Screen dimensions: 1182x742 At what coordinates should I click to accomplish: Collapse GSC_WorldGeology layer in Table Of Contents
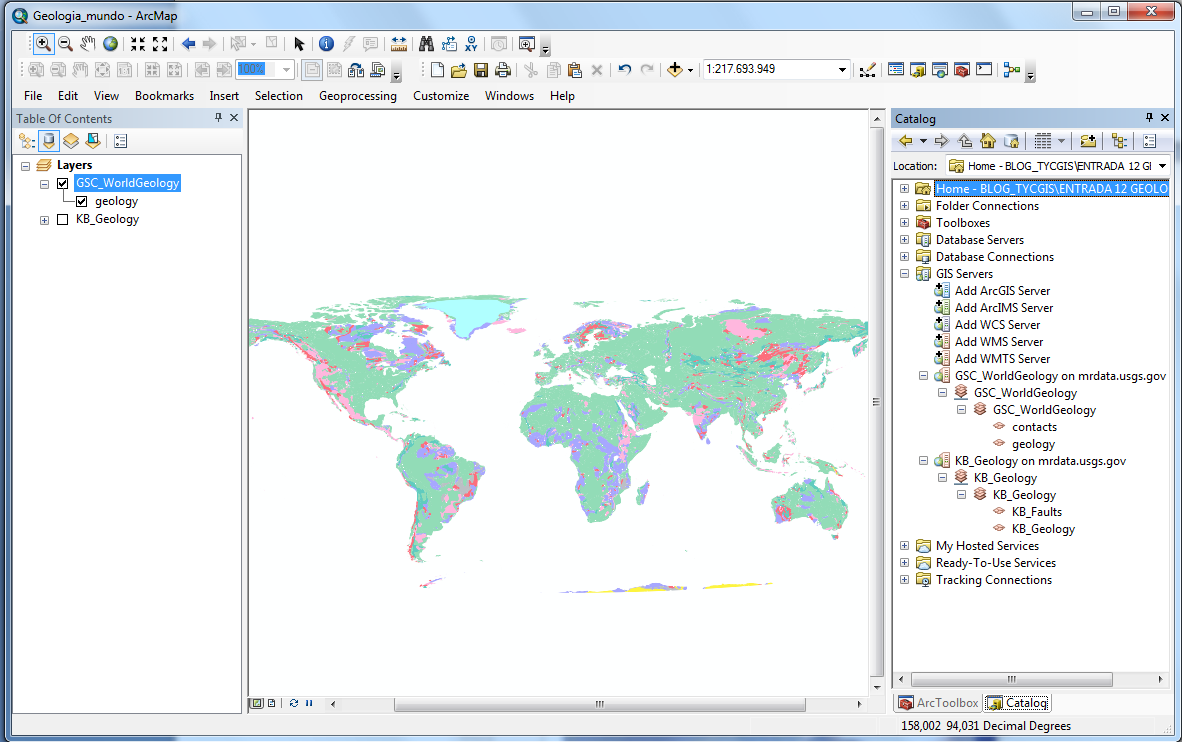44,184
